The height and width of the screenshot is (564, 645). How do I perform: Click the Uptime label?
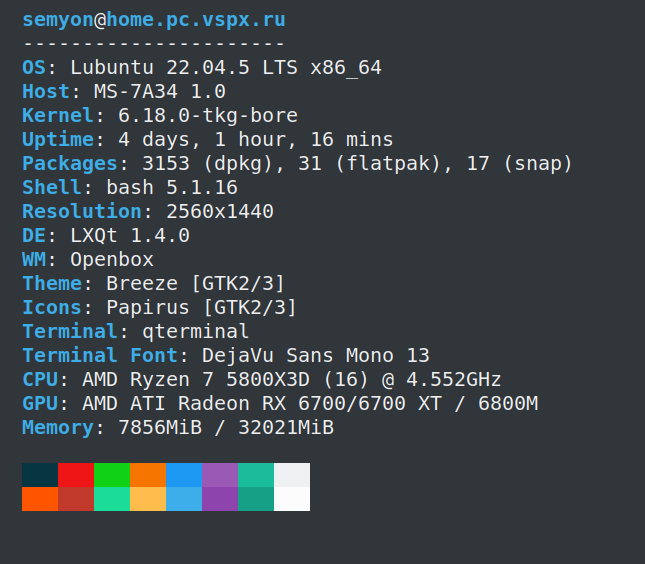[x=58, y=140]
